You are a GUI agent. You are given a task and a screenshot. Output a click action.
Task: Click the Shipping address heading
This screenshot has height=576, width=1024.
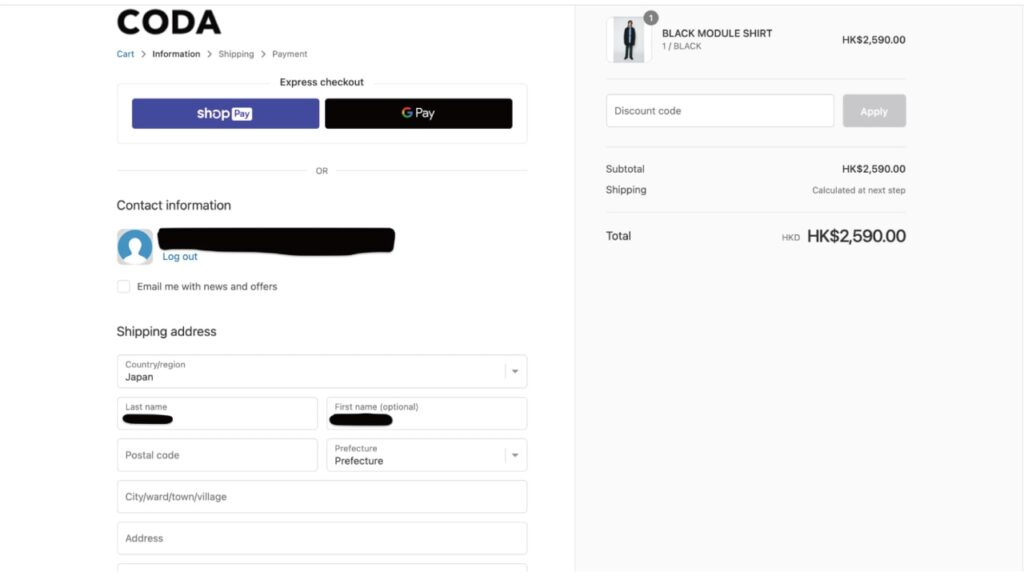[166, 332]
